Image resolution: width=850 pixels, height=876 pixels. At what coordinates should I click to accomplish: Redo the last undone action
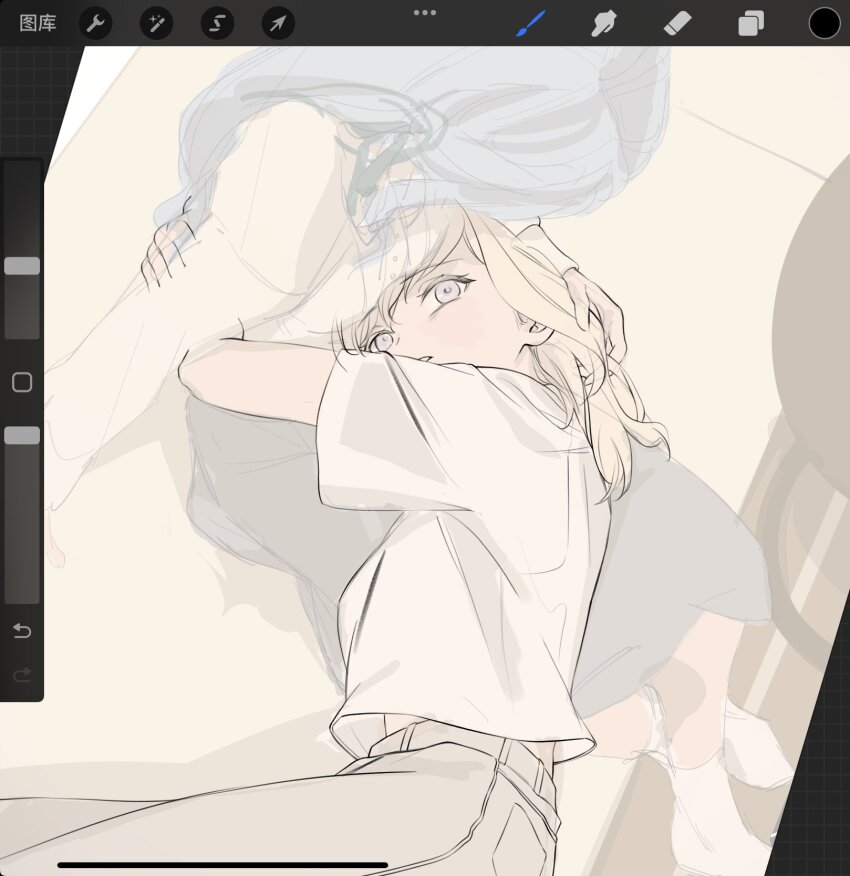pyautogui.click(x=22, y=675)
